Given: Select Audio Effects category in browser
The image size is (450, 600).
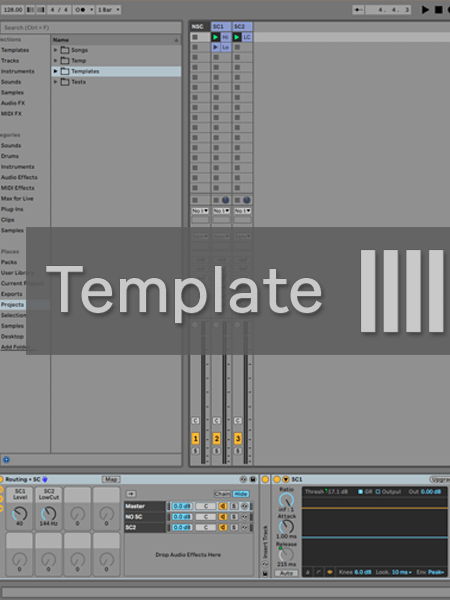Looking at the screenshot, I should pyautogui.click(x=19, y=177).
